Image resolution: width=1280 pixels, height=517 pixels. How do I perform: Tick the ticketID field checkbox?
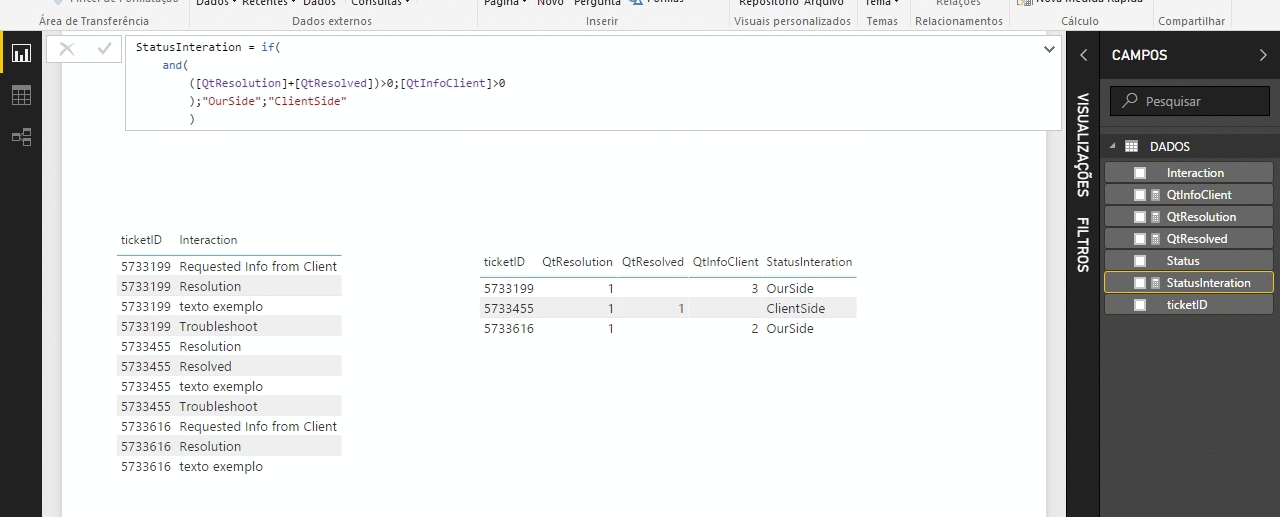pyautogui.click(x=1140, y=305)
